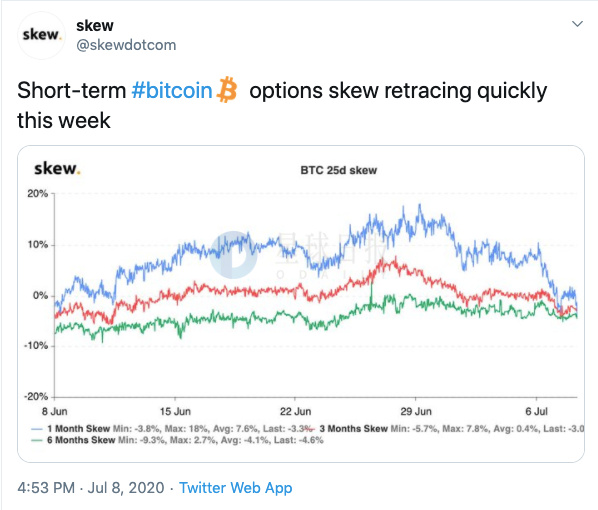Open the @skewdotcom handle
Image resolution: width=598 pixels, height=510 pixels.
point(126,45)
